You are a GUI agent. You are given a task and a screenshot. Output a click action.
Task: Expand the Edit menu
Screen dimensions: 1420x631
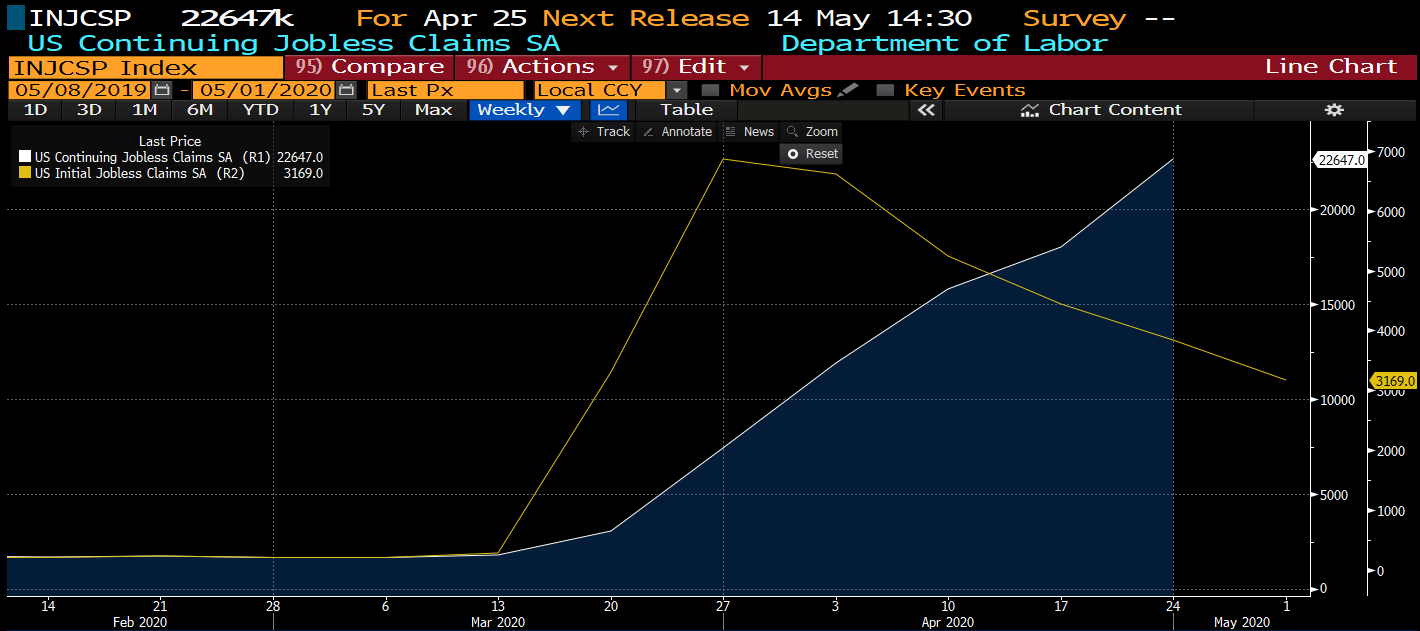696,67
